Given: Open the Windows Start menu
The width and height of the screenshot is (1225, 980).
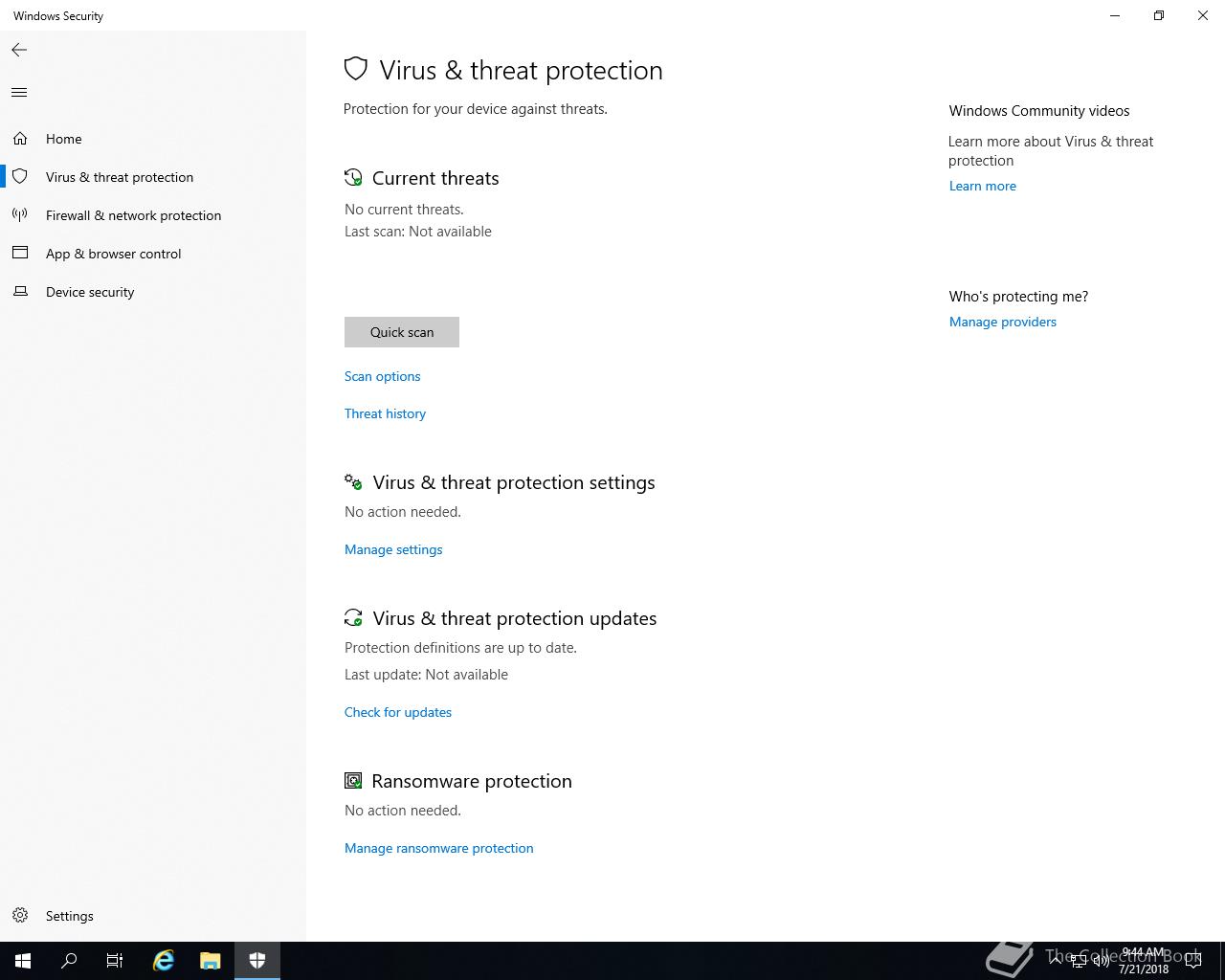Looking at the screenshot, I should (23, 961).
